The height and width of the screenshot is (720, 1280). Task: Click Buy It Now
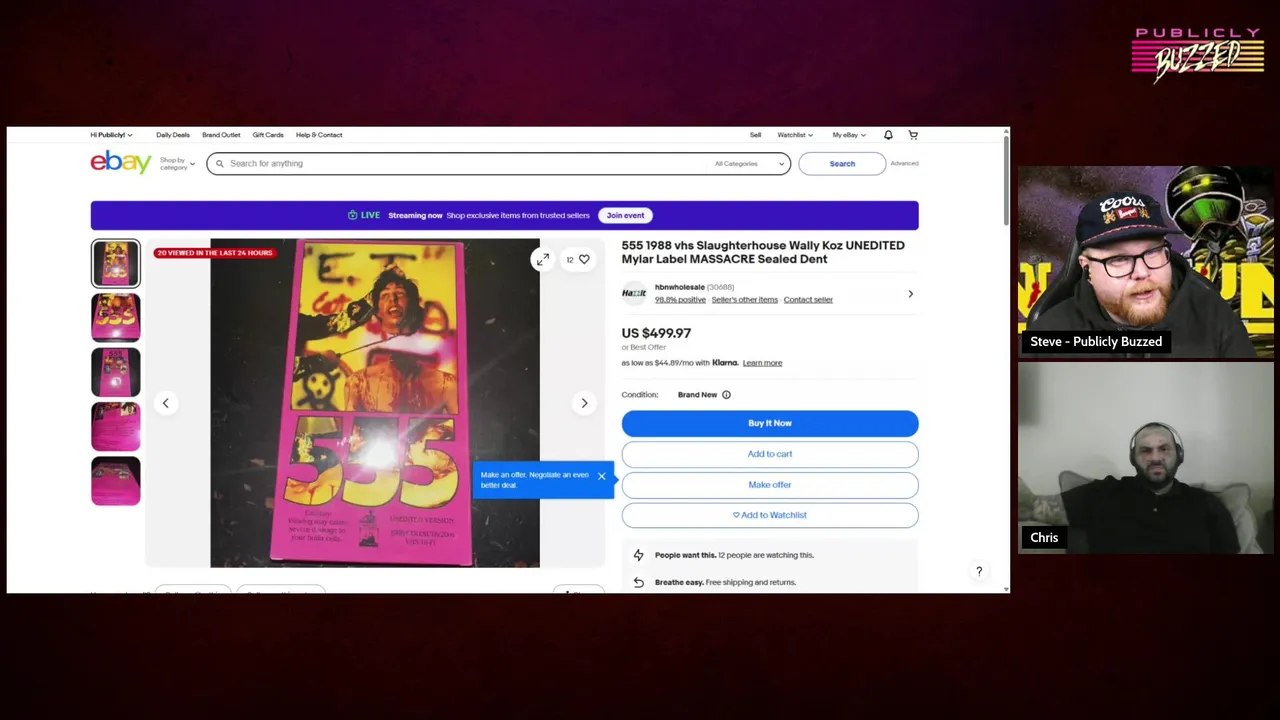(x=770, y=423)
